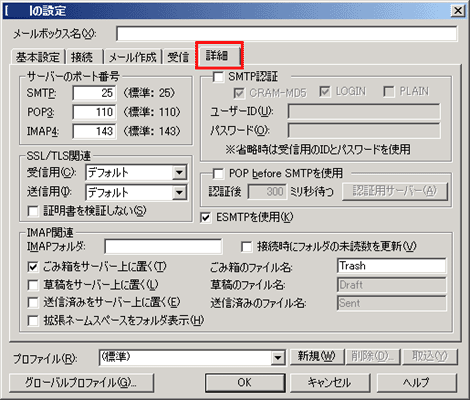Go to the 受信 tab

coord(178,57)
